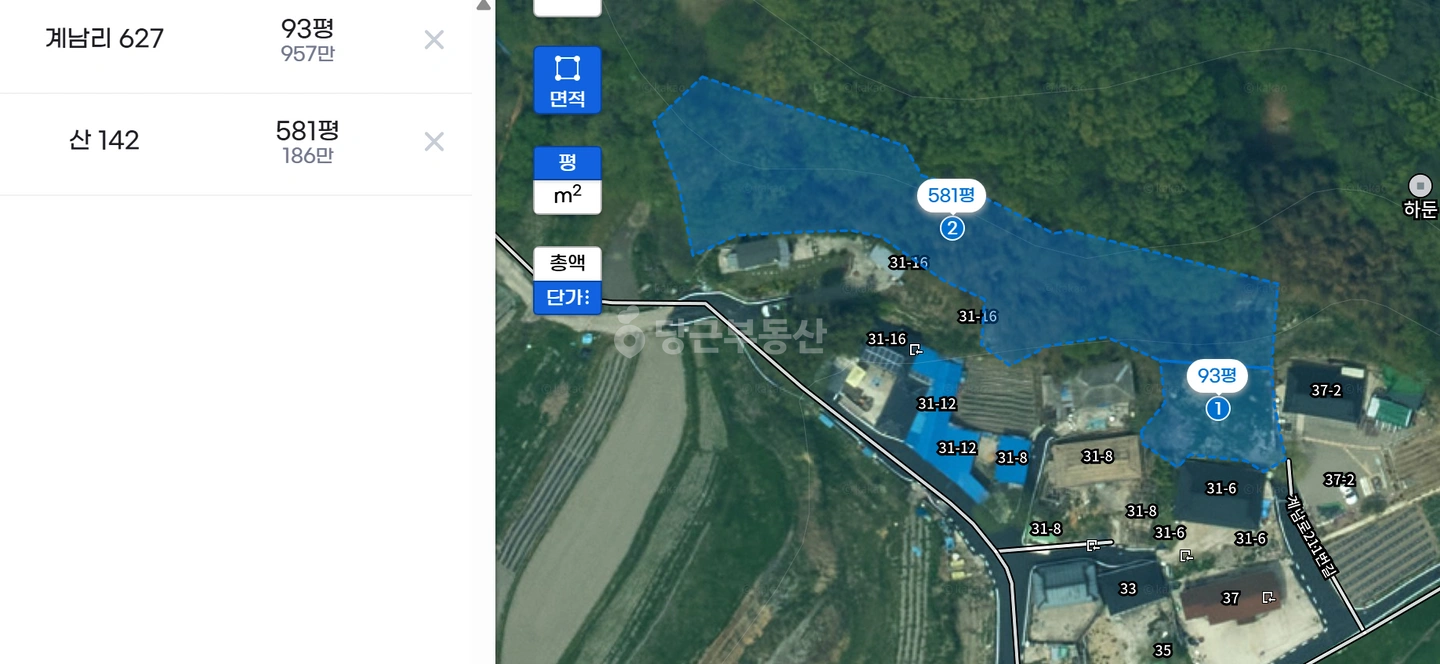Open the 581평 area label bubble

951,196
